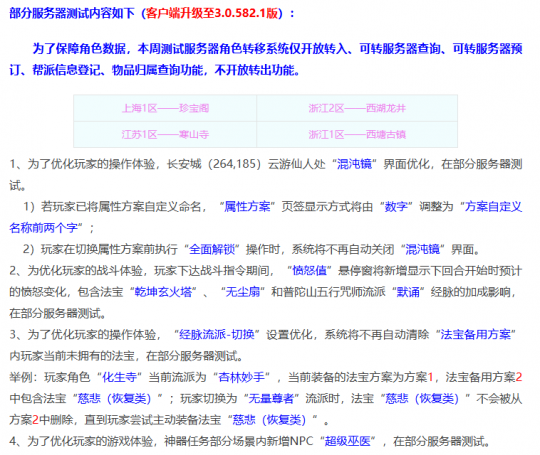Click the 浙江1区——西塘古镇 server cell
Image resolution: width=540 pixels, height=455 pixels.
click(357, 134)
